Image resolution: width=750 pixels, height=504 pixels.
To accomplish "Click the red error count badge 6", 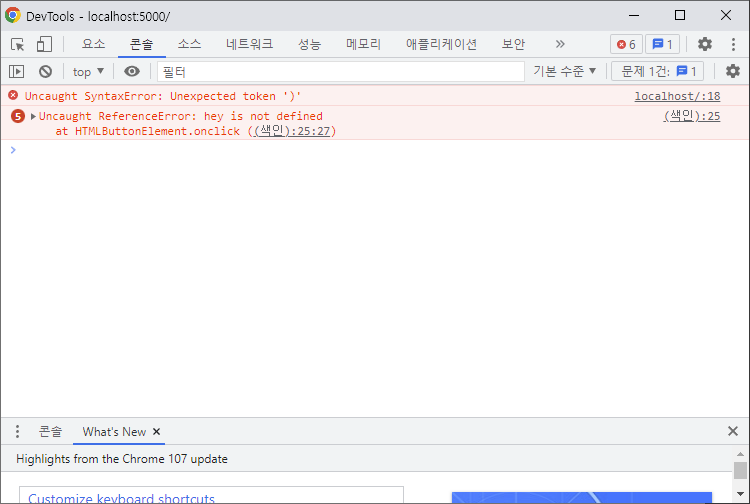I will point(626,44).
